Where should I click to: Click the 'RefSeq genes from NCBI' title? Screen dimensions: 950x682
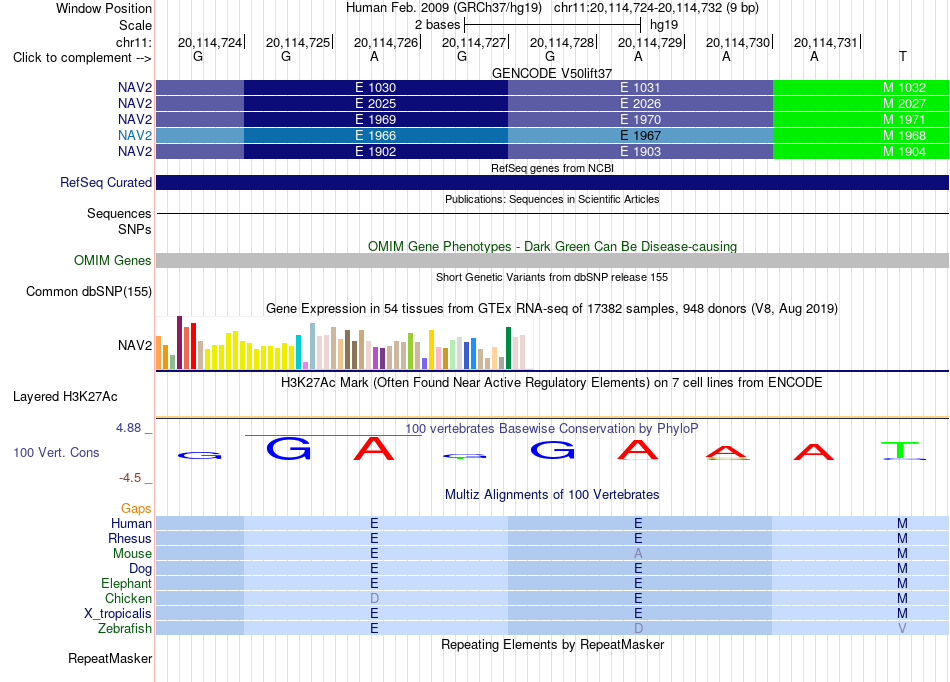(552, 168)
